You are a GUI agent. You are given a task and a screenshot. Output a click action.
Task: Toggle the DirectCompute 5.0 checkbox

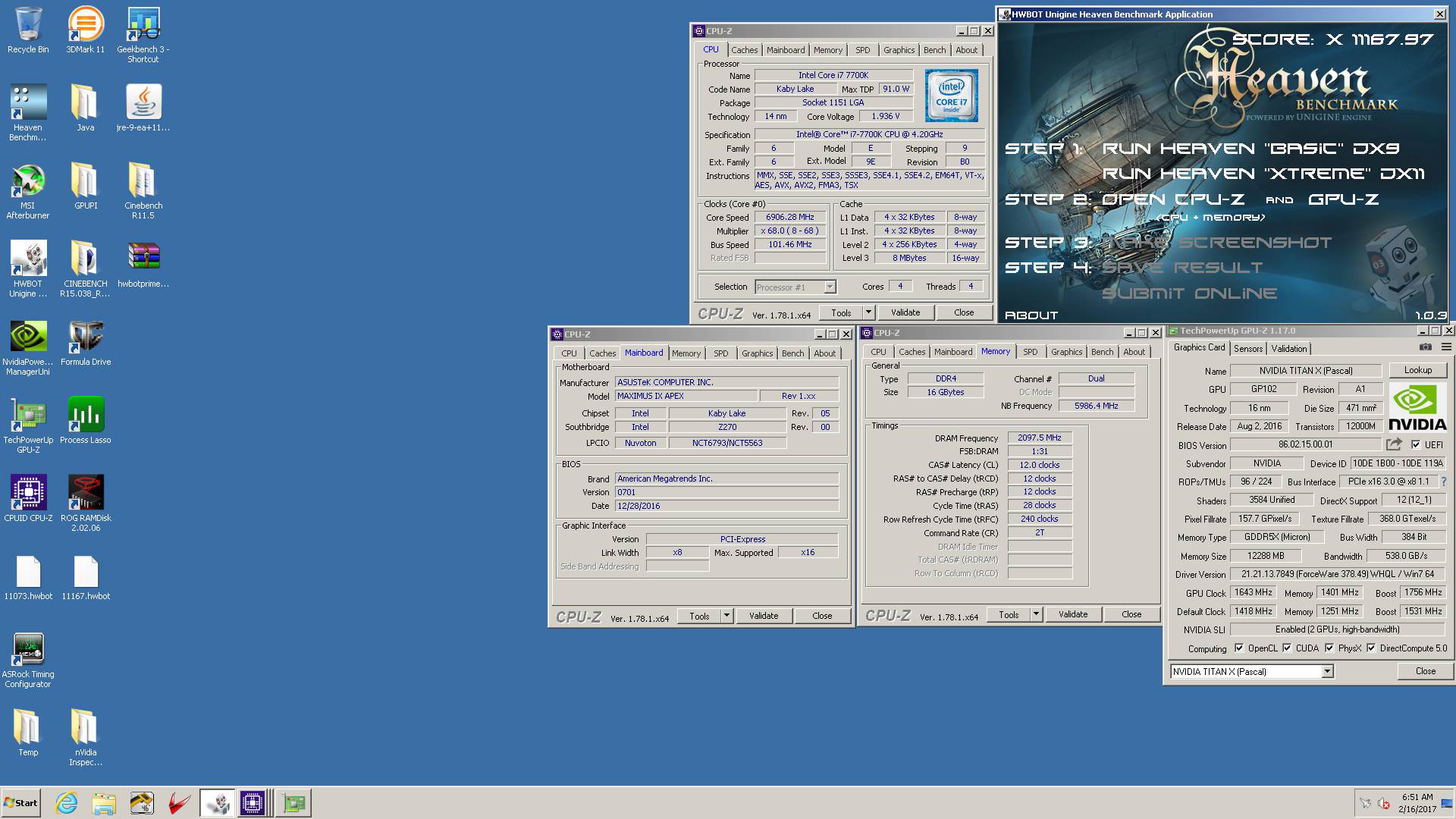point(1371,648)
